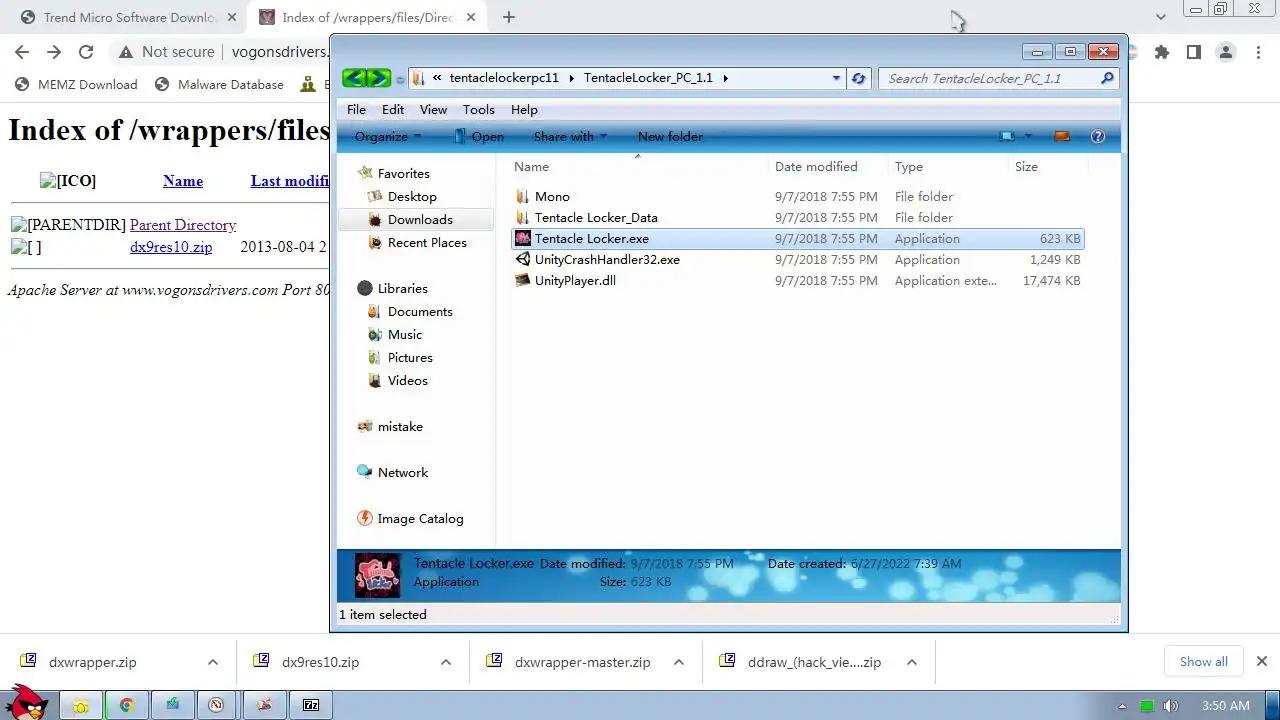Open 7-Zip from the taskbar
1280x720 pixels.
tap(311, 705)
